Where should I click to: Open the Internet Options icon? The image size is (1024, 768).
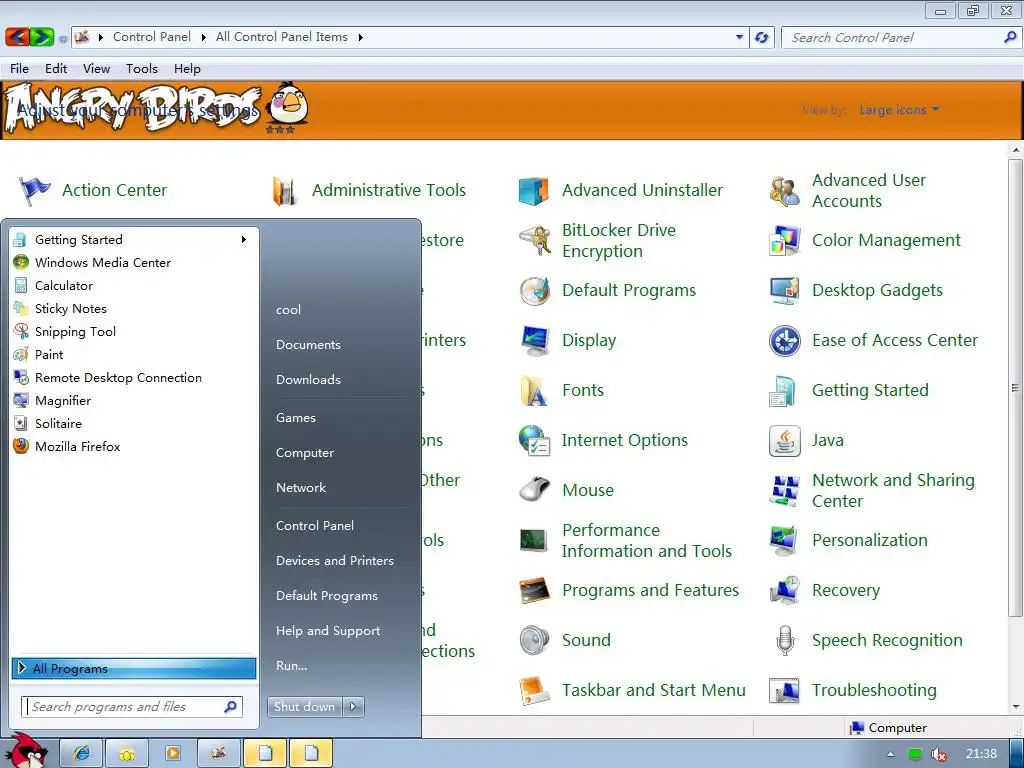pos(535,440)
